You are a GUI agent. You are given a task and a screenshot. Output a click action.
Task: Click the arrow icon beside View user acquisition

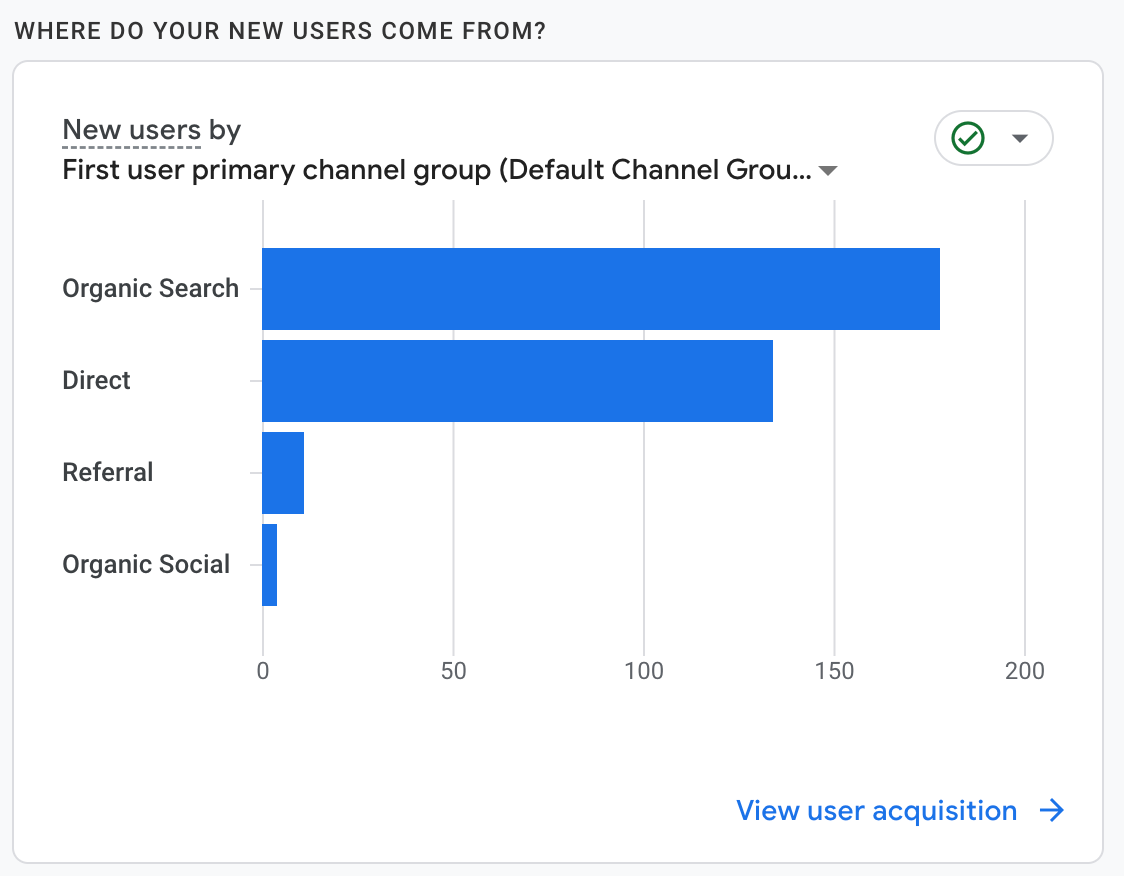(1051, 810)
